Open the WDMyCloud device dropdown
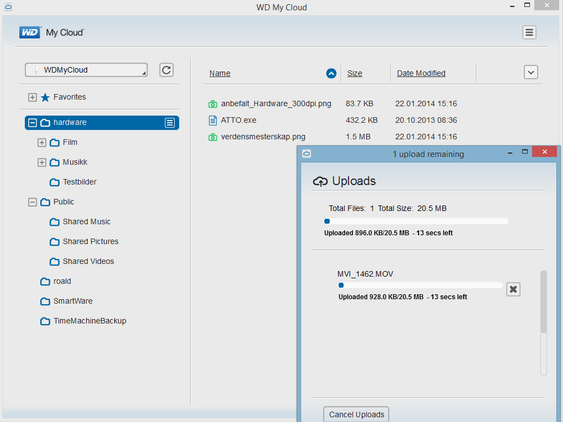 86,70
